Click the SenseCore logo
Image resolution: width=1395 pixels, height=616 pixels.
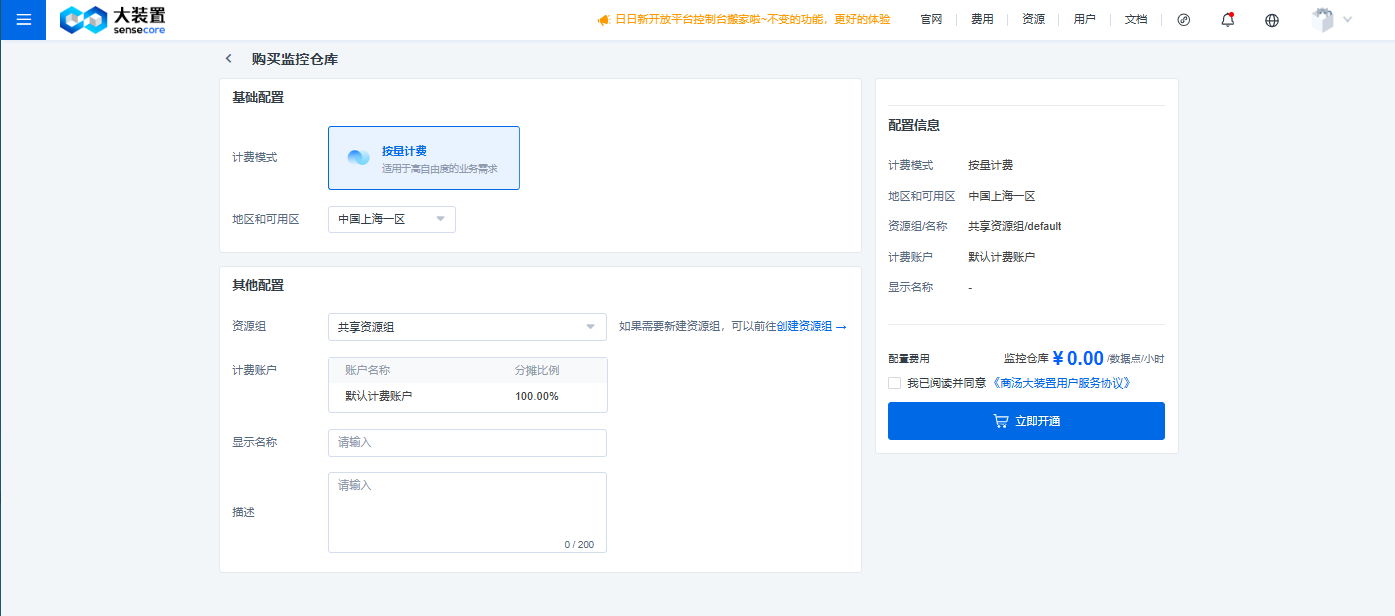(x=113, y=20)
